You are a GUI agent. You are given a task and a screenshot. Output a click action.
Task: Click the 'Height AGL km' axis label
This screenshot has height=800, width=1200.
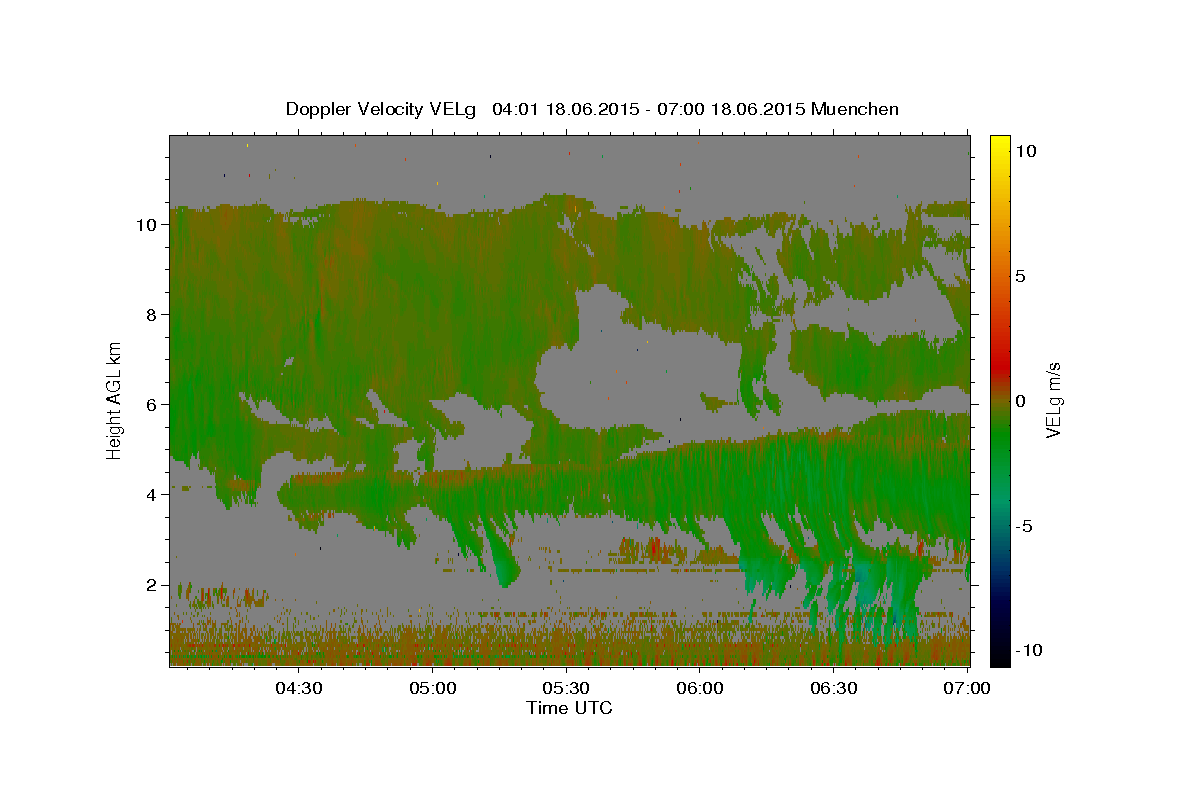(114, 400)
